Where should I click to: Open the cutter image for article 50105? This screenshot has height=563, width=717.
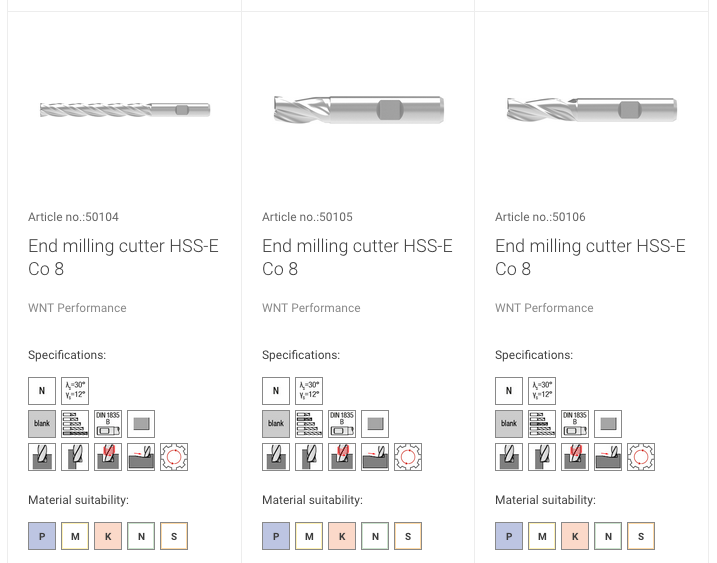point(359,109)
